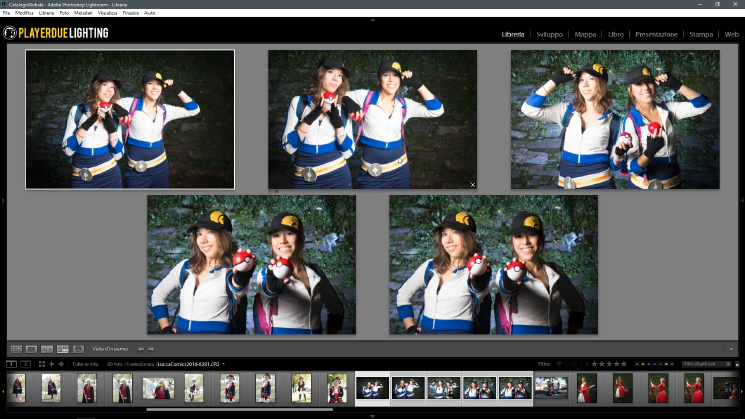The height and width of the screenshot is (419, 745).
Task: Toggle white custom label filter
Action: pyautogui.click(x=667, y=364)
